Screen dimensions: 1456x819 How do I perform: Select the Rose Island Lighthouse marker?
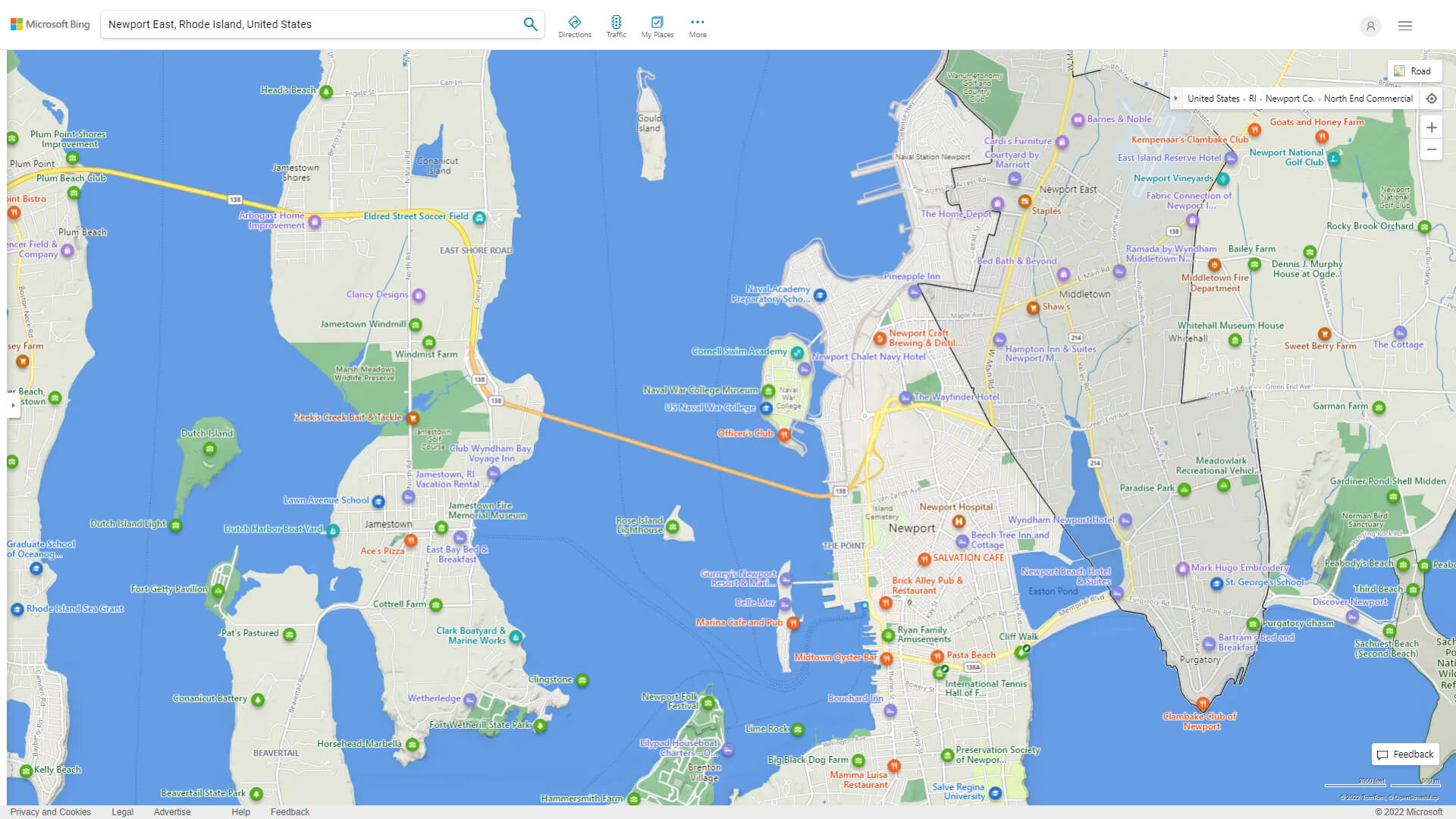(x=672, y=527)
